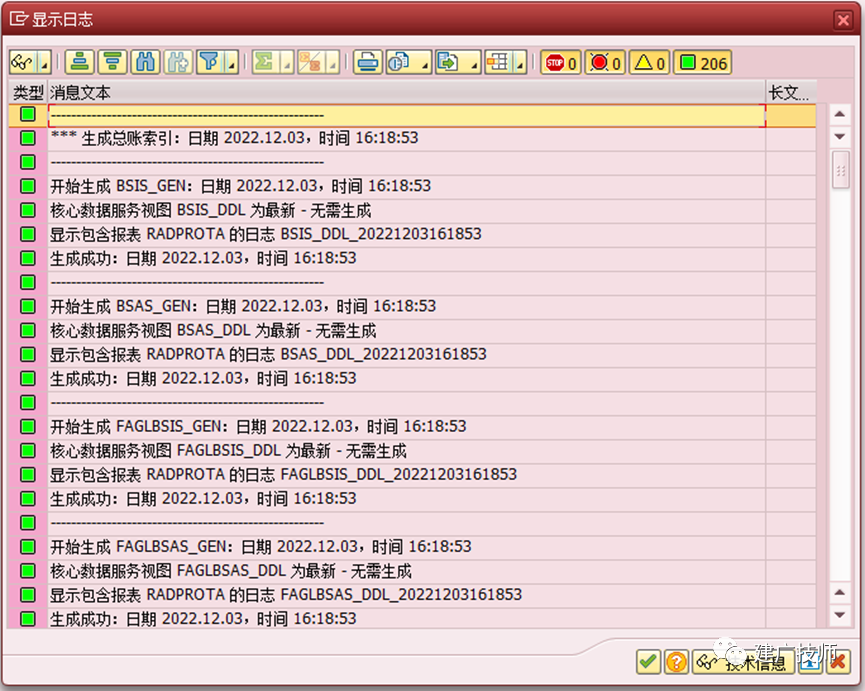Expand the filter funnel dropdown arrow
865x691 pixels.
(x=232, y=62)
